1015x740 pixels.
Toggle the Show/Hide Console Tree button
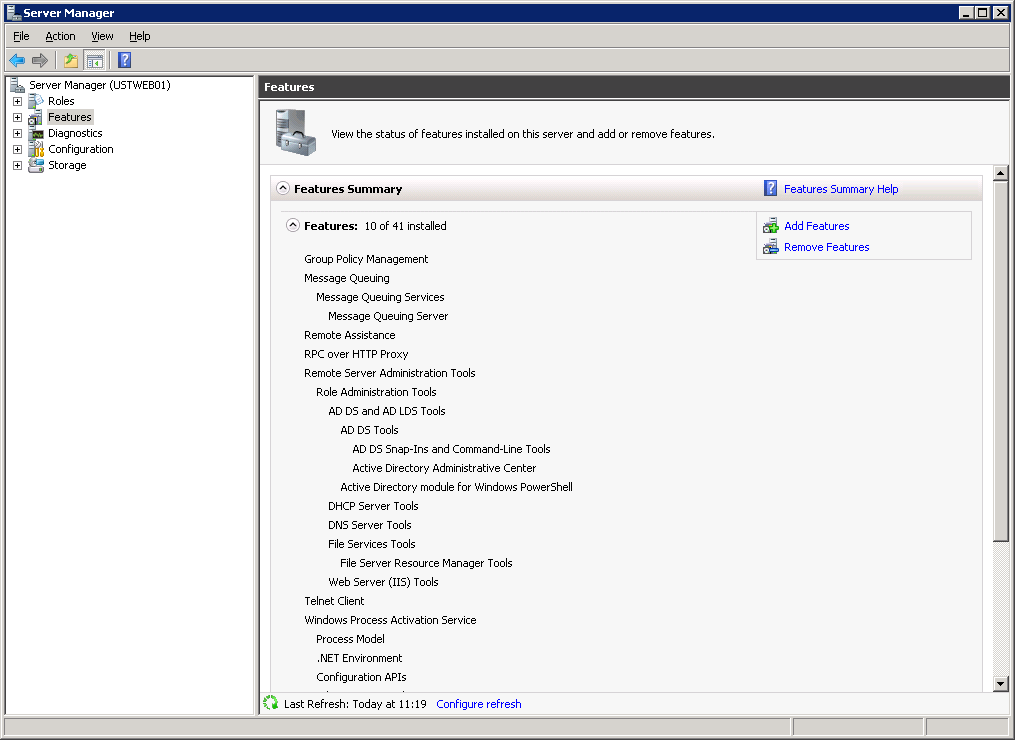click(94, 60)
